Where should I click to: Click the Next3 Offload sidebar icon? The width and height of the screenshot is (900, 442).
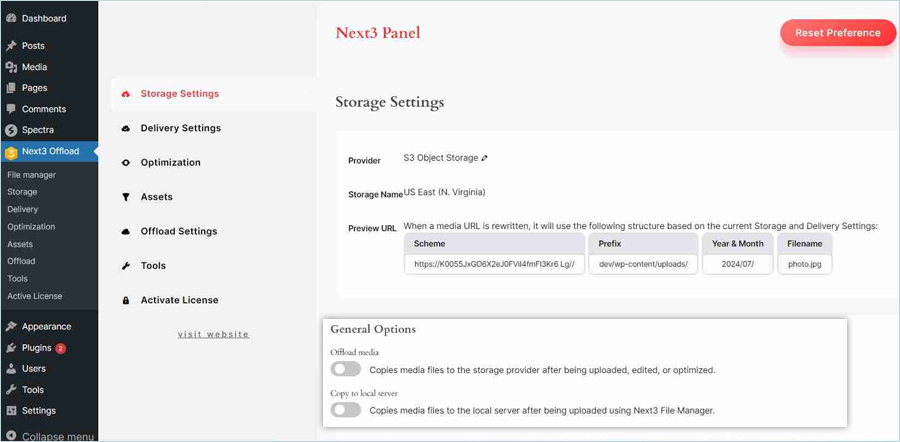pos(11,152)
